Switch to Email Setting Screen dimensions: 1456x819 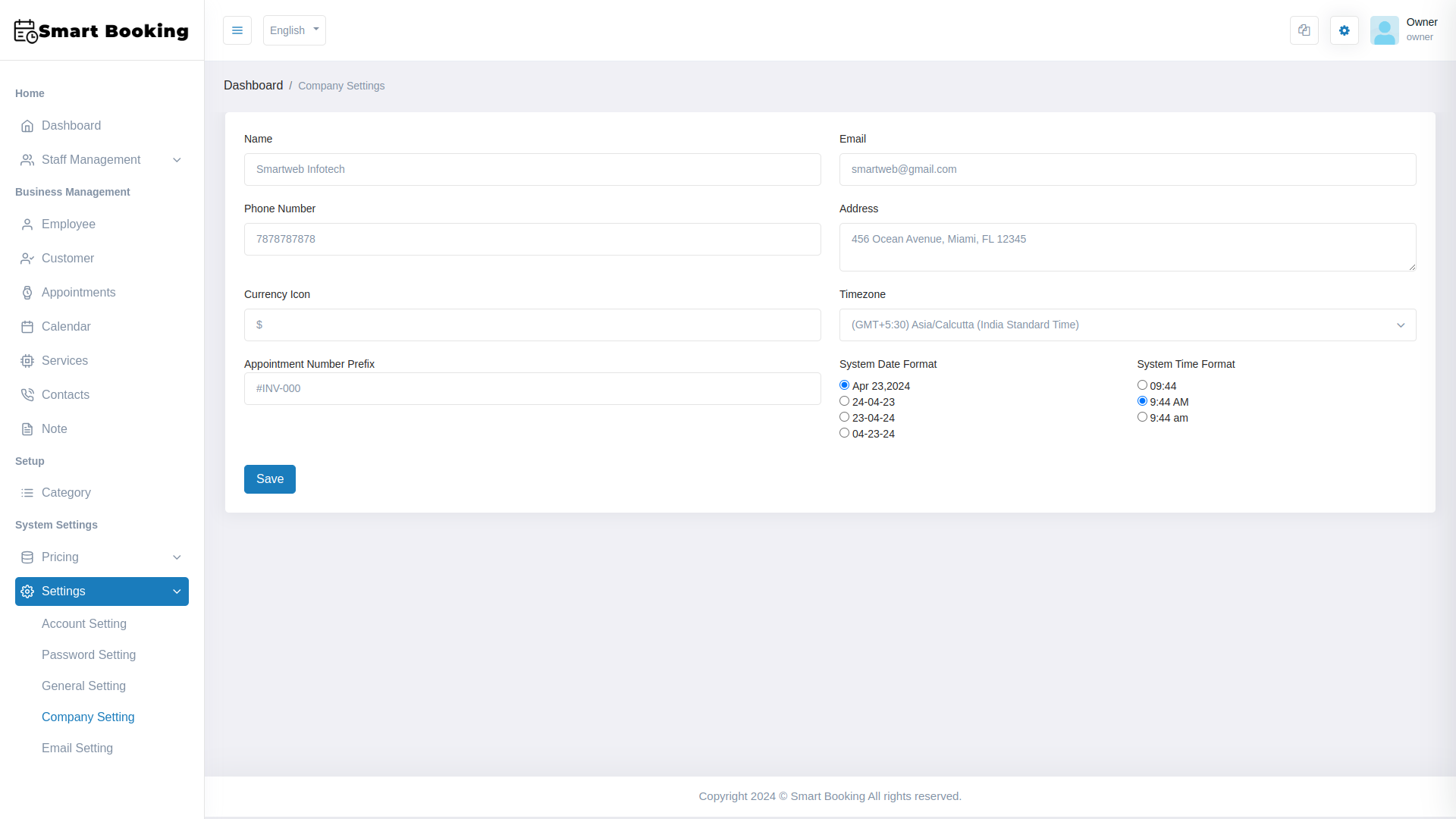[77, 748]
